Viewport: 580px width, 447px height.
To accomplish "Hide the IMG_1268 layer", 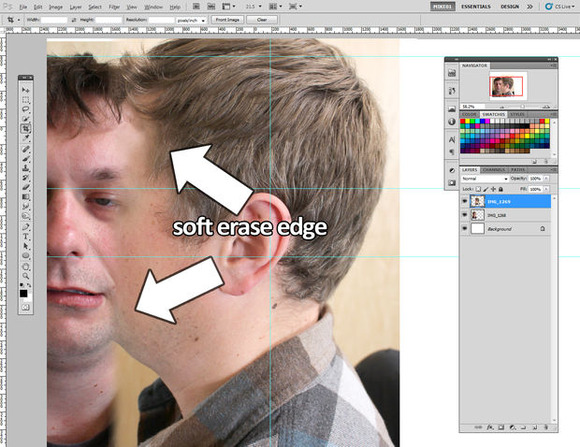I will tap(465, 215).
